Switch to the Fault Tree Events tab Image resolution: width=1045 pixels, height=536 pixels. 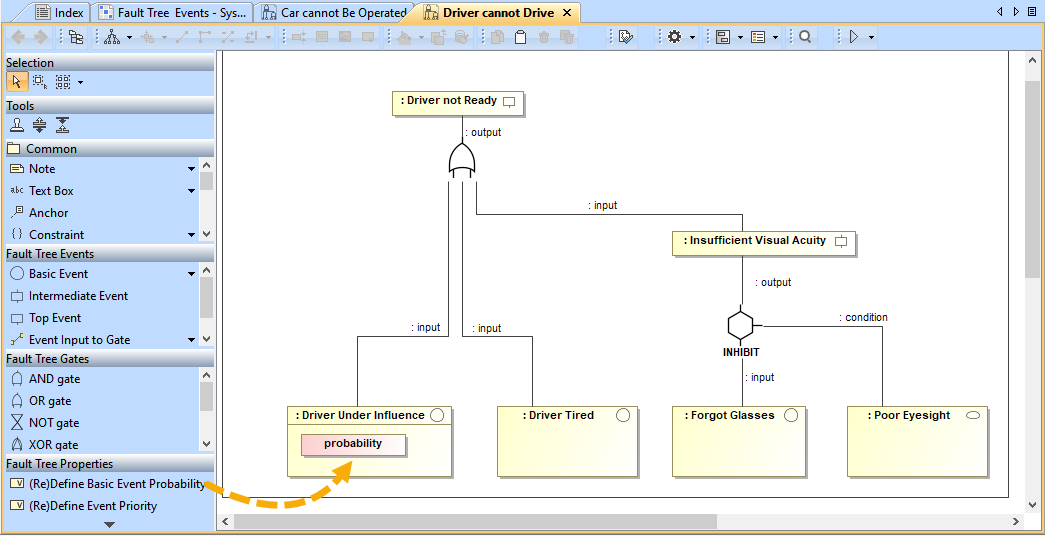(x=174, y=13)
